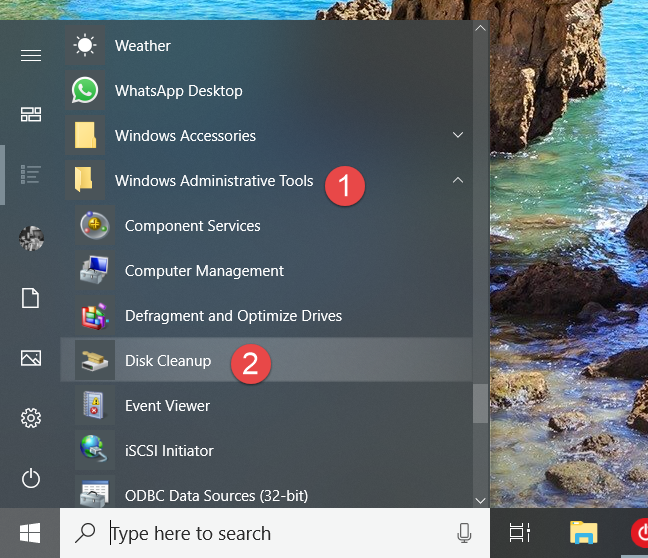Open the Event Viewer icon

(x=95, y=405)
